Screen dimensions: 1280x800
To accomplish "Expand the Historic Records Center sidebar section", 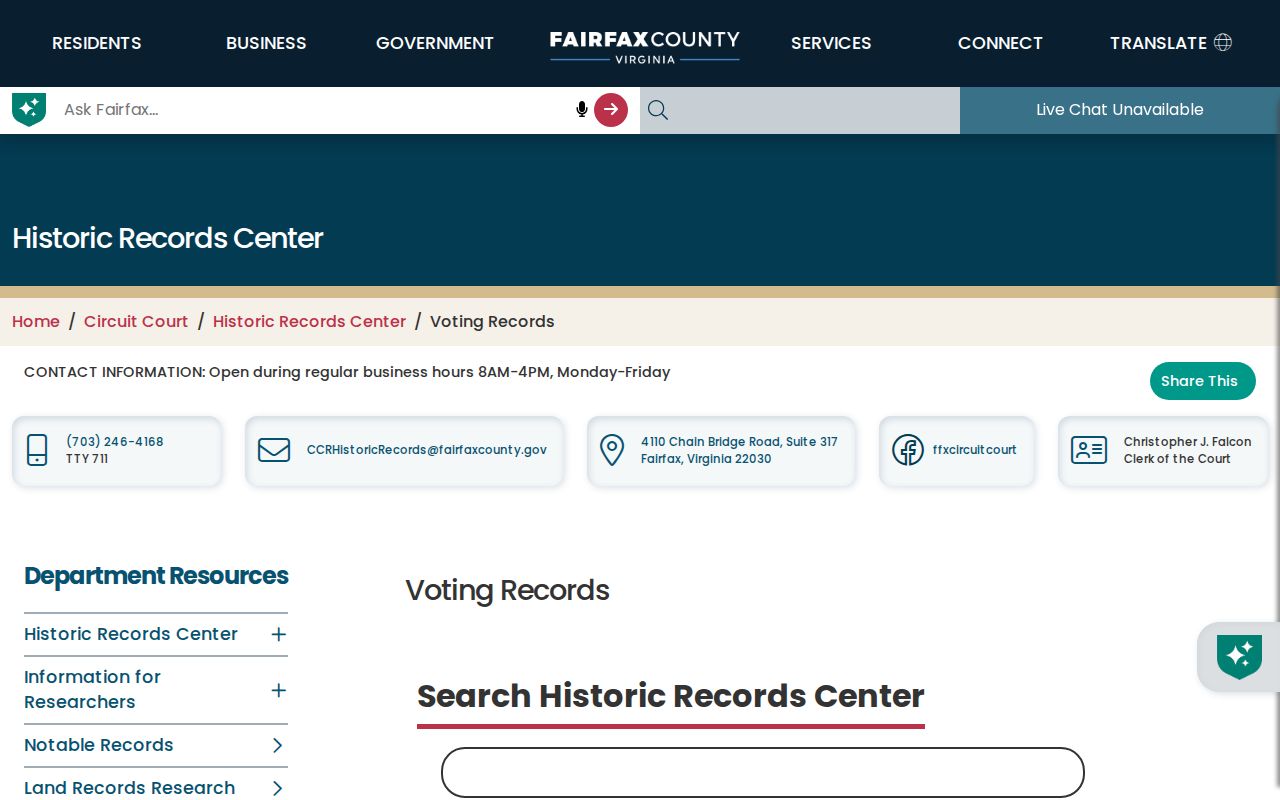I will (279, 634).
